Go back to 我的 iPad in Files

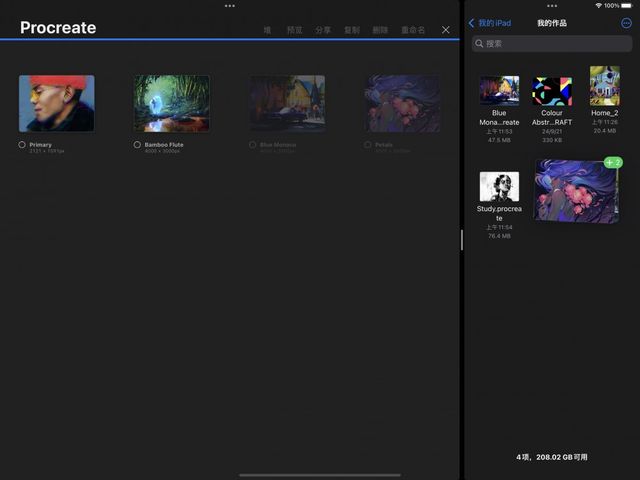490,23
